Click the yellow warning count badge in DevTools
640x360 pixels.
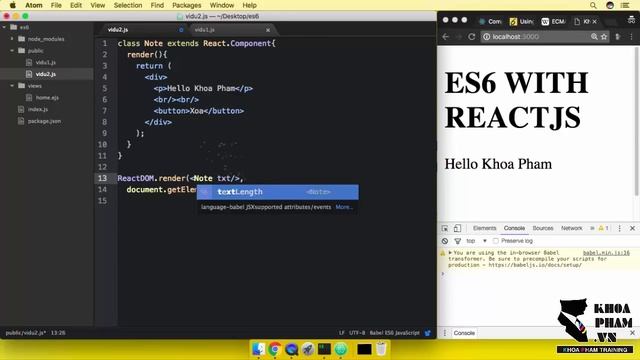click(x=603, y=228)
